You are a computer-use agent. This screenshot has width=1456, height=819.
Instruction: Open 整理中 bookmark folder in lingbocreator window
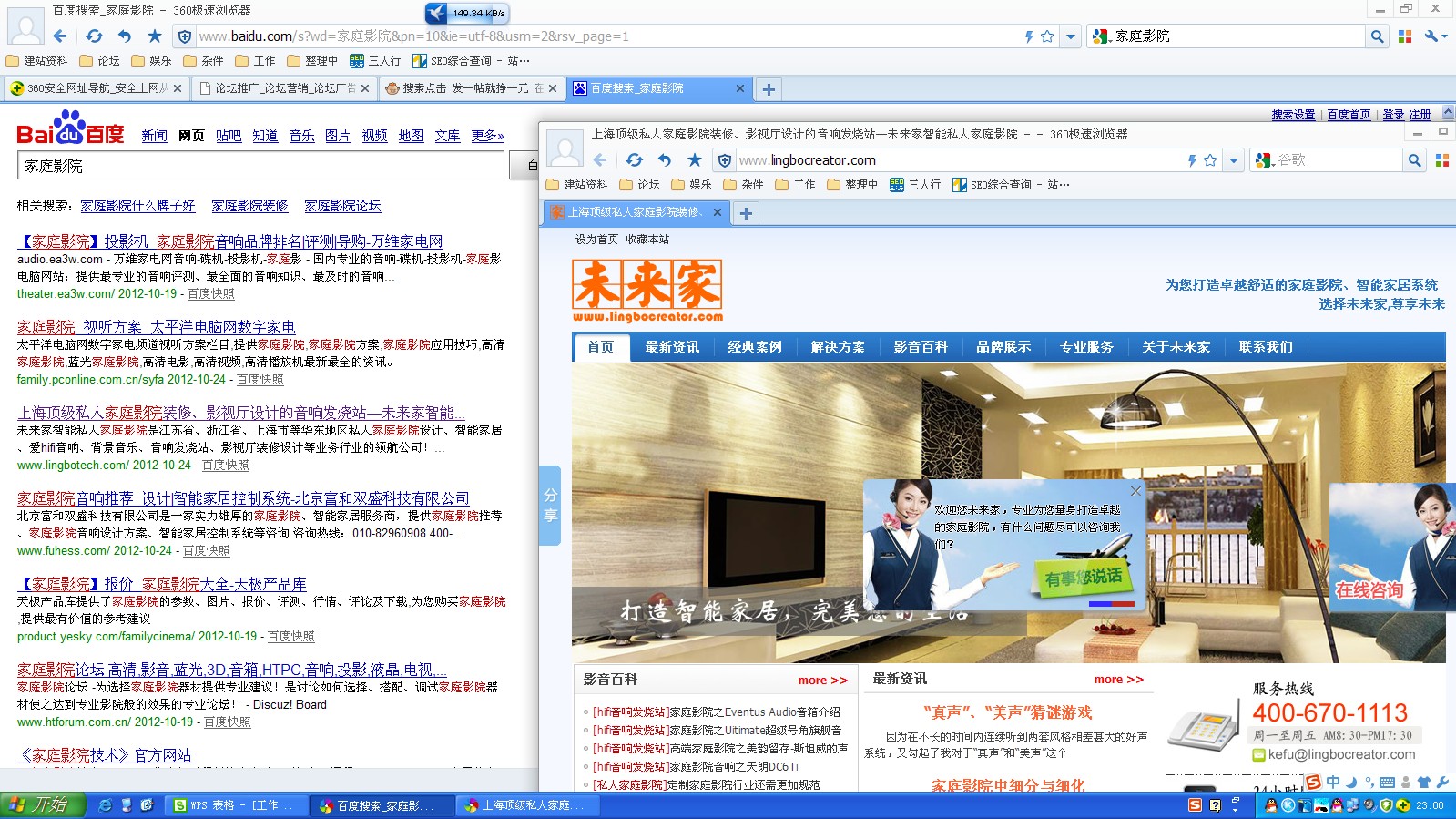tap(851, 185)
